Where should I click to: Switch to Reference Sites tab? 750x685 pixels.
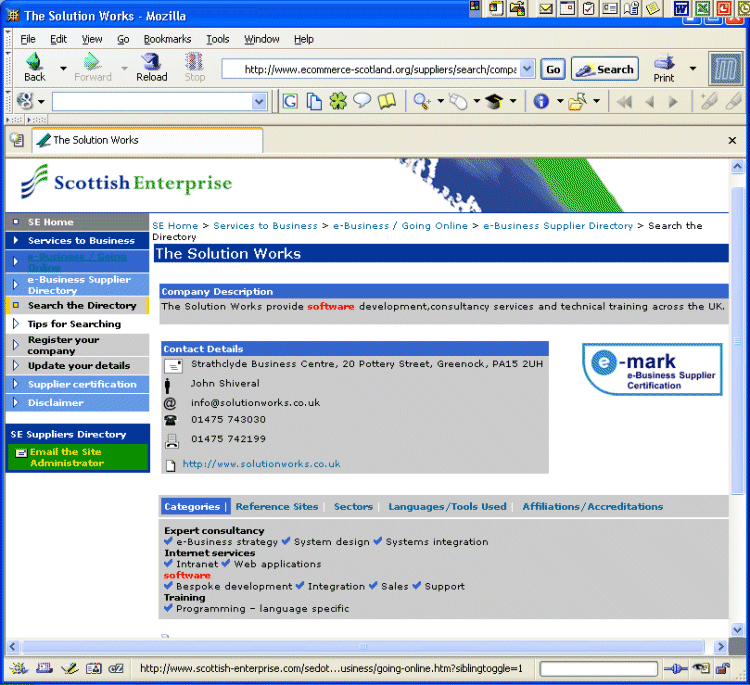(x=277, y=507)
